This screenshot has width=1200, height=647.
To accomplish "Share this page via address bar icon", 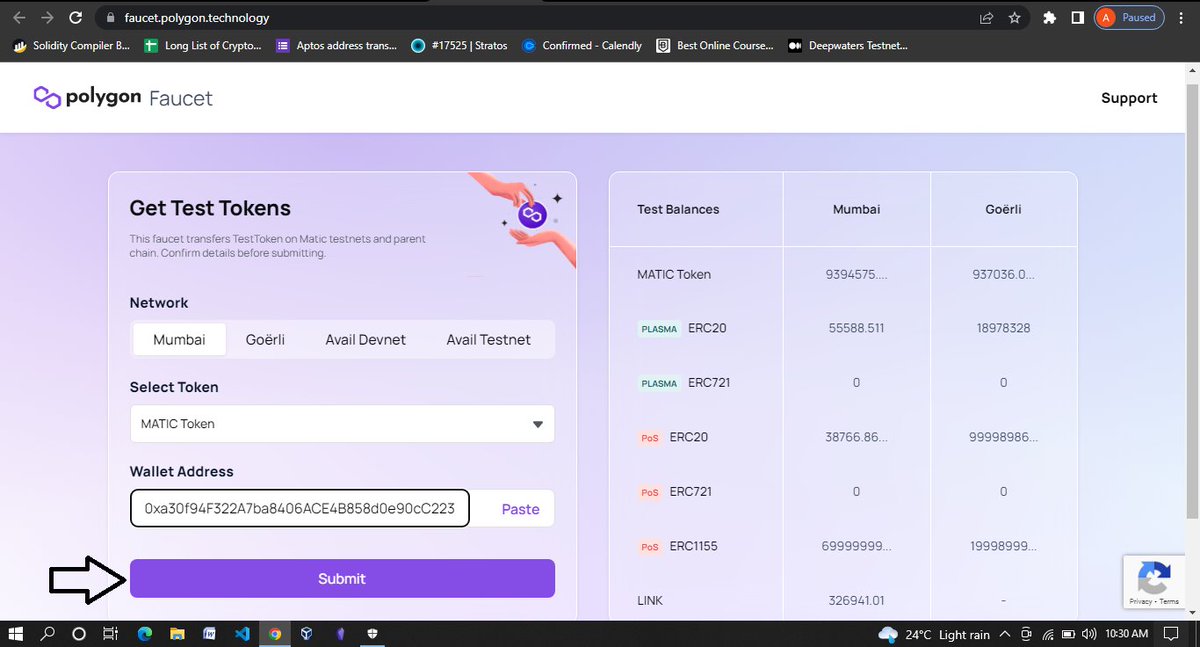I will point(986,18).
